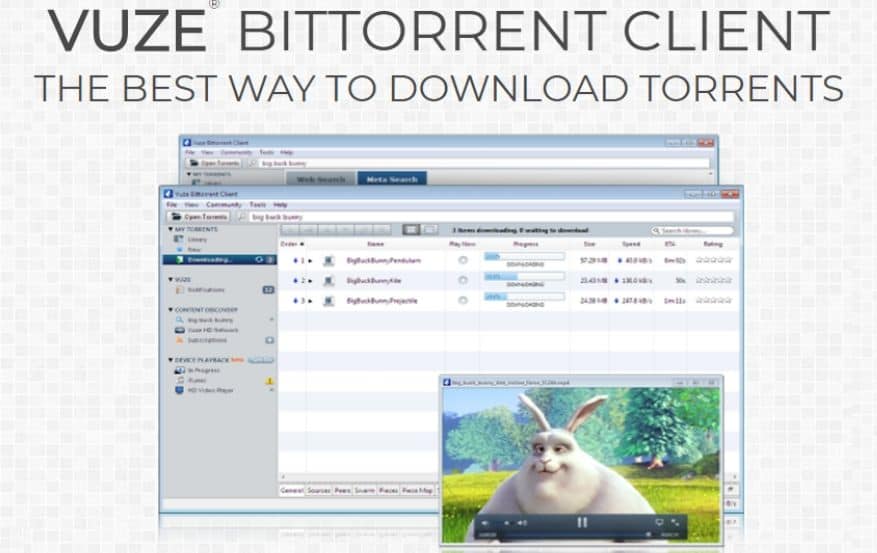Click the search box containing big buck bunny
The image size is (877, 553).
(x=491, y=217)
